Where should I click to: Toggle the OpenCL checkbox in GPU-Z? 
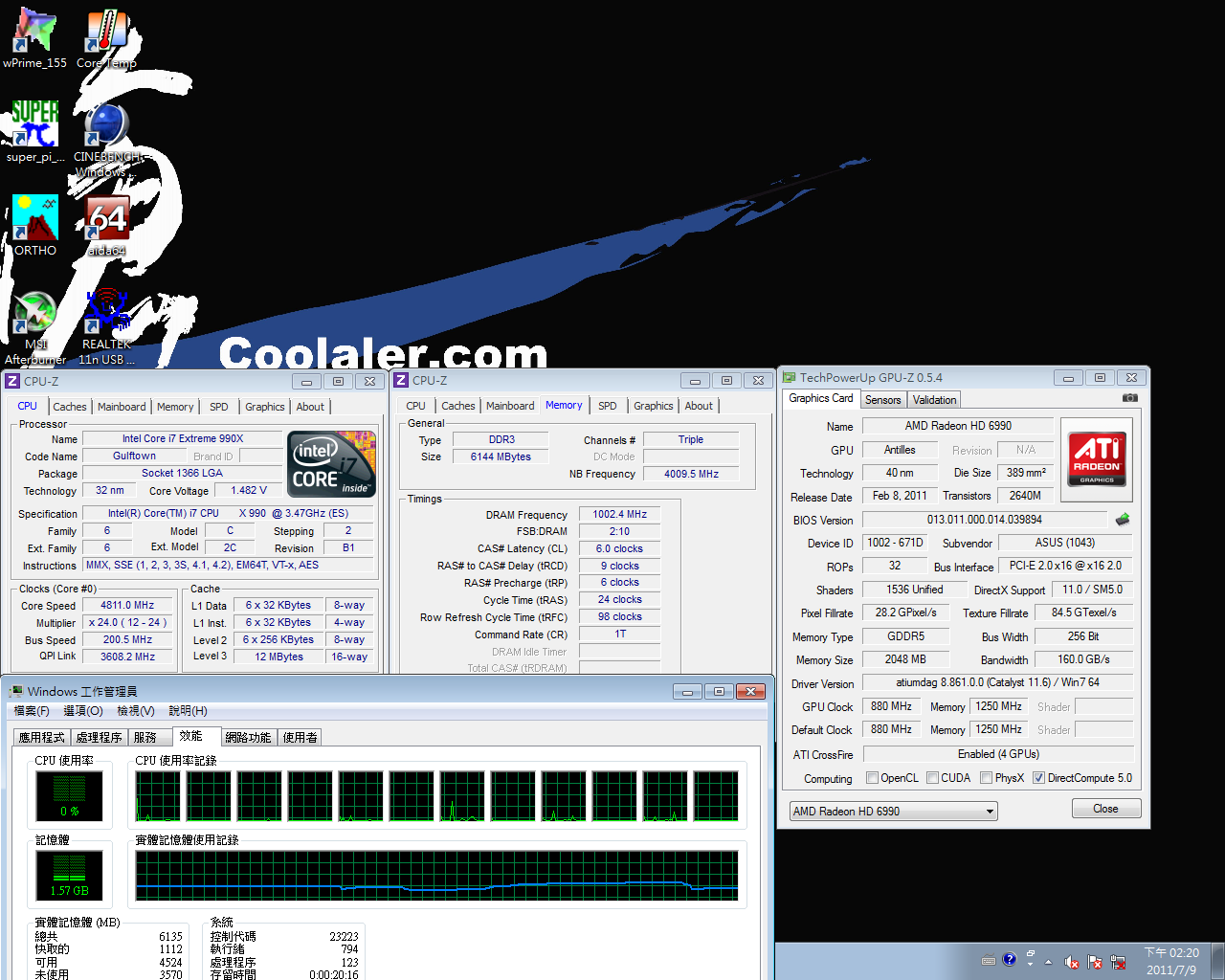coord(872,778)
